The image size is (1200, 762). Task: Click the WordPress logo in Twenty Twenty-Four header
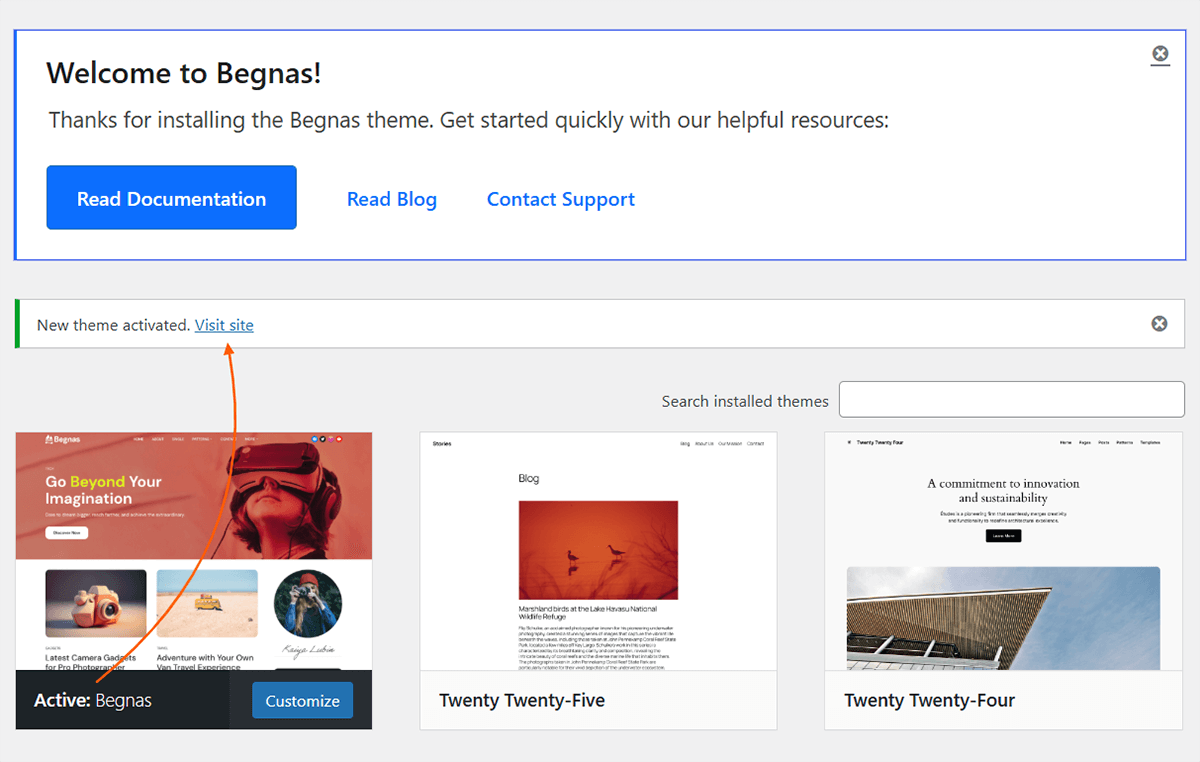click(849, 443)
